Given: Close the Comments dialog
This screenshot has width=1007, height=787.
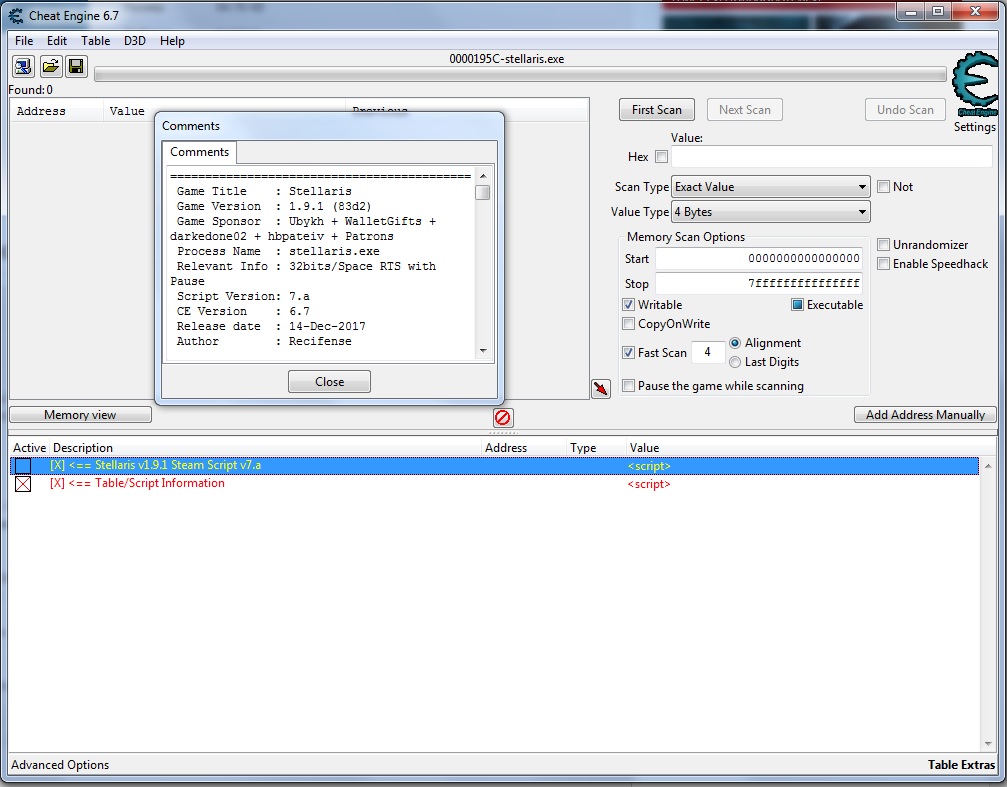Looking at the screenshot, I should pyautogui.click(x=329, y=382).
